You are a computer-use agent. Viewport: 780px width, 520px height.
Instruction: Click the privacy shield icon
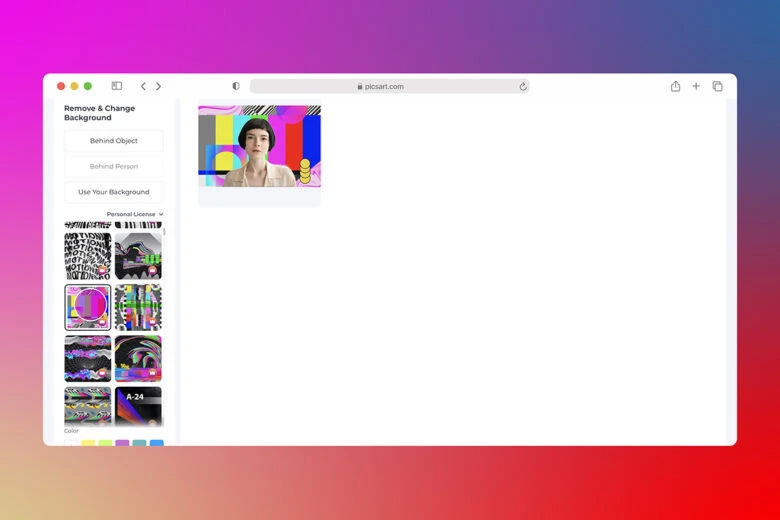click(236, 86)
